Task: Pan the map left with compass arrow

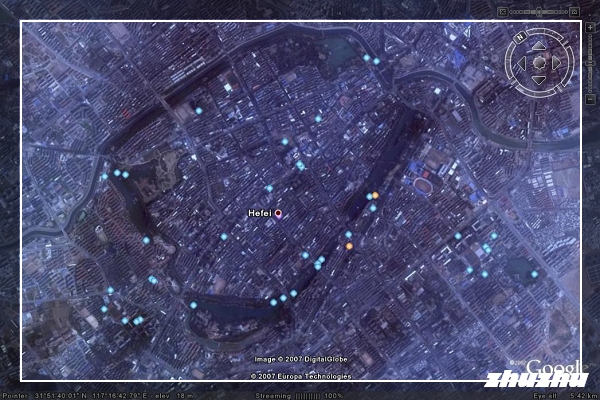Action: pyautogui.click(x=521, y=63)
